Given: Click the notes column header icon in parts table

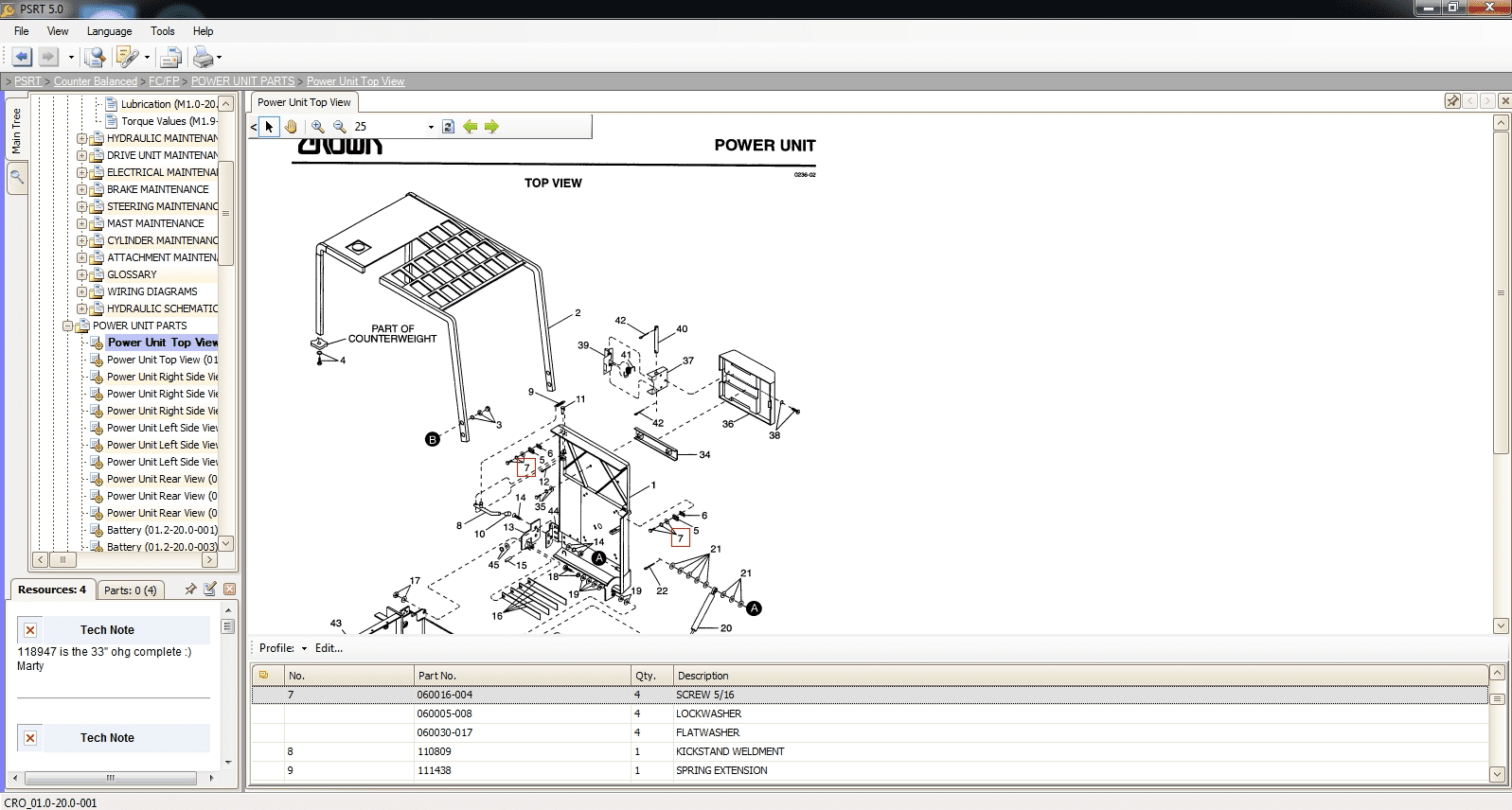Looking at the screenshot, I should coord(264,675).
